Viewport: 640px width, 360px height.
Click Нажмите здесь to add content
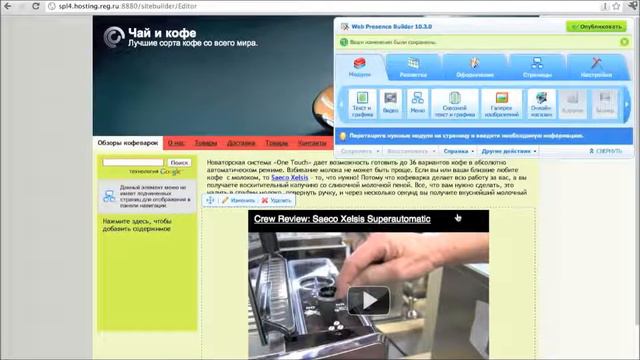[137, 225]
